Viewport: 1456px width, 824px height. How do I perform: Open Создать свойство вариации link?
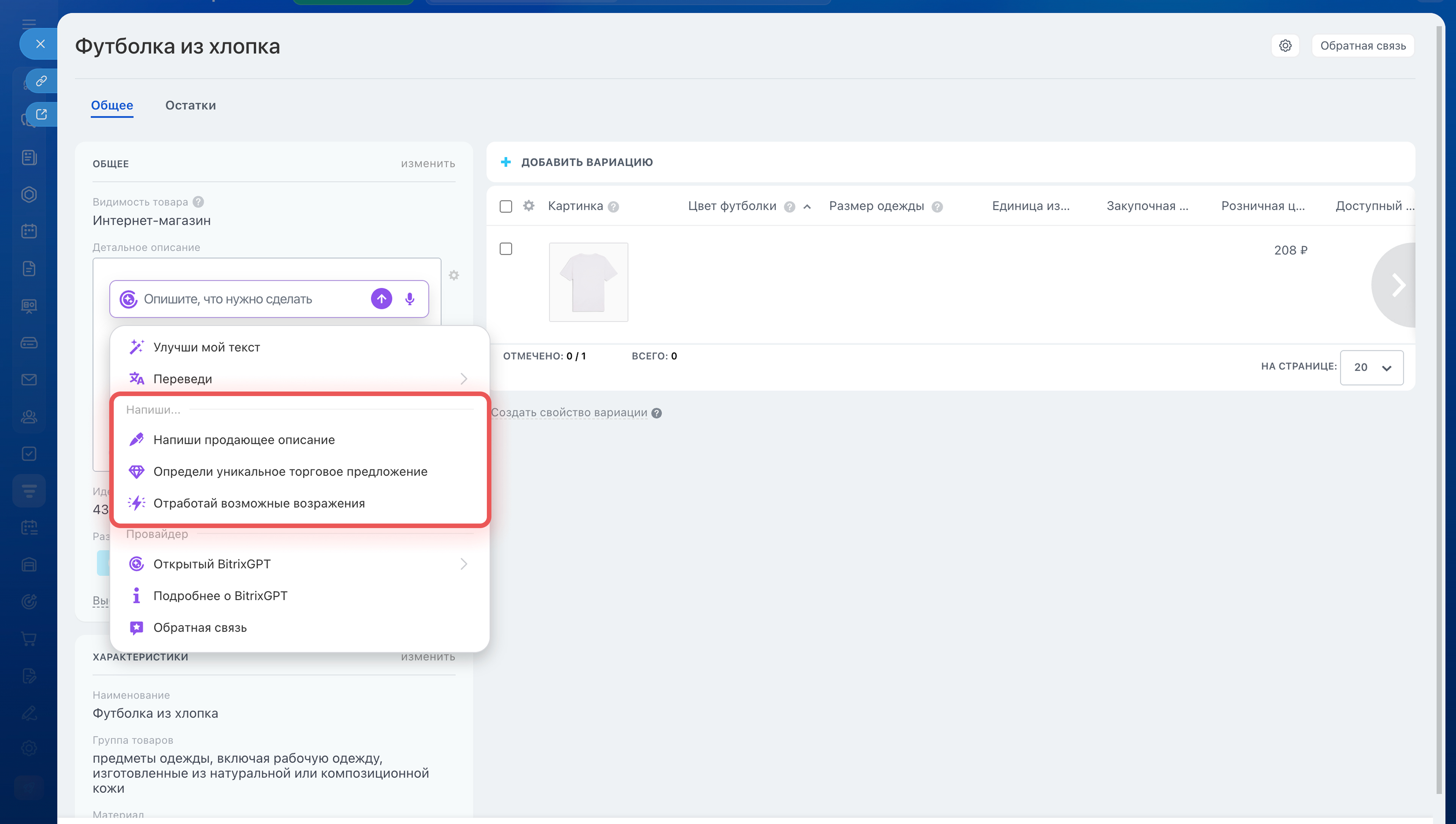[x=569, y=412]
